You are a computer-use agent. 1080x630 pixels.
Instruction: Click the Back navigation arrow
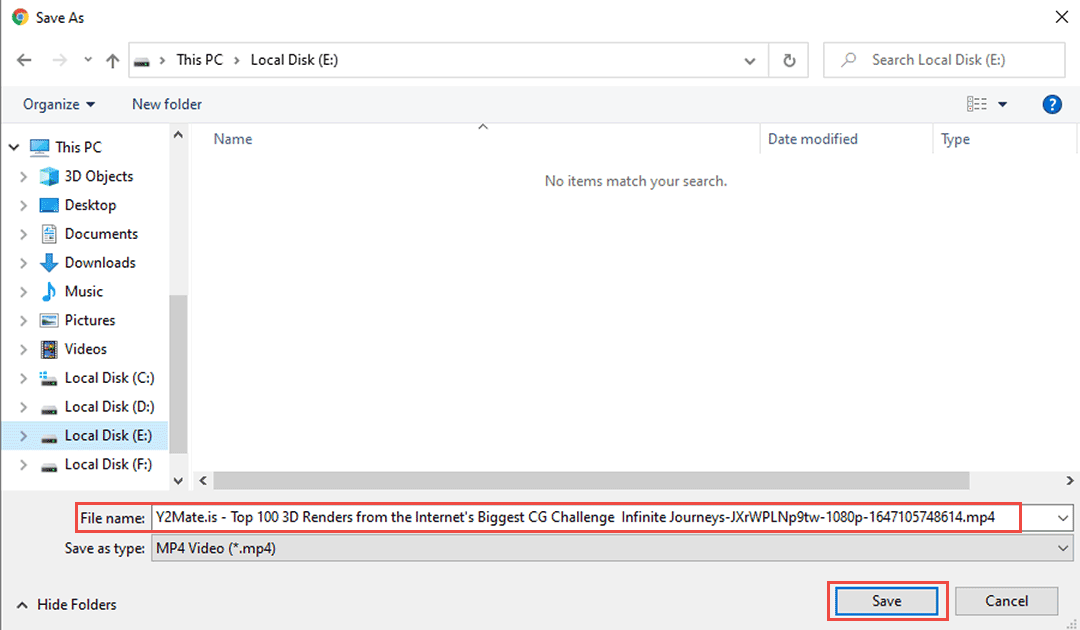tap(24, 61)
